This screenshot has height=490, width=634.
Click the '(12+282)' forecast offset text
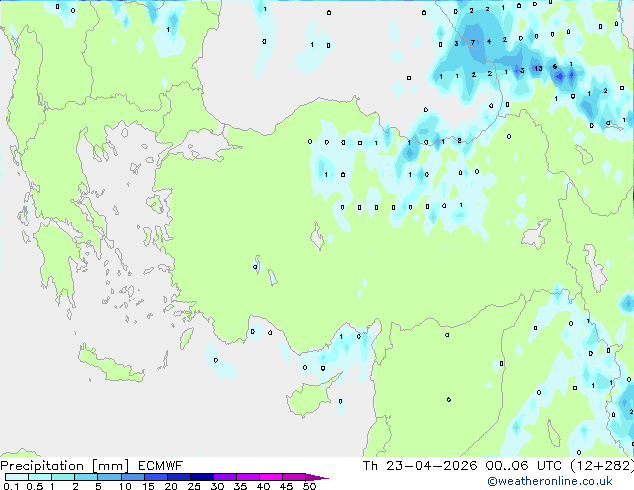click(x=602, y=466)
